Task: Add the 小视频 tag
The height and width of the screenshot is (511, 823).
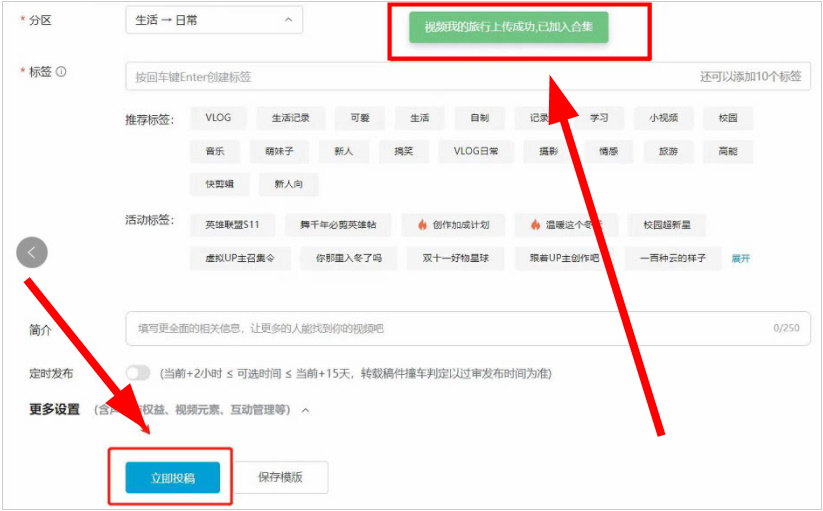Action: tap(663, 118)
